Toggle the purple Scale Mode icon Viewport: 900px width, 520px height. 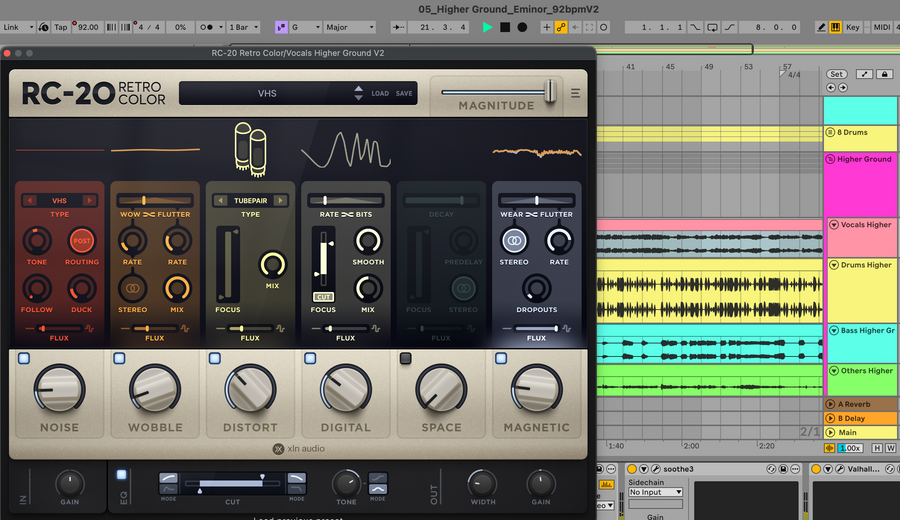coord(281,27)
